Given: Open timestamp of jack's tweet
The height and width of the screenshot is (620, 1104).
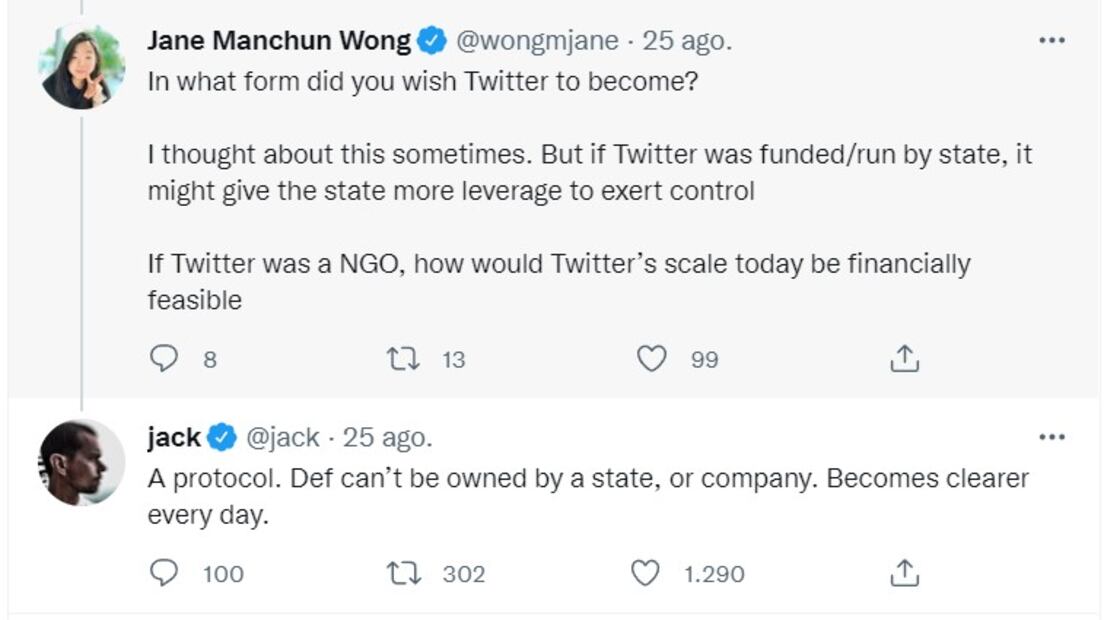Looking at the screenshot, I should (387, 437).
